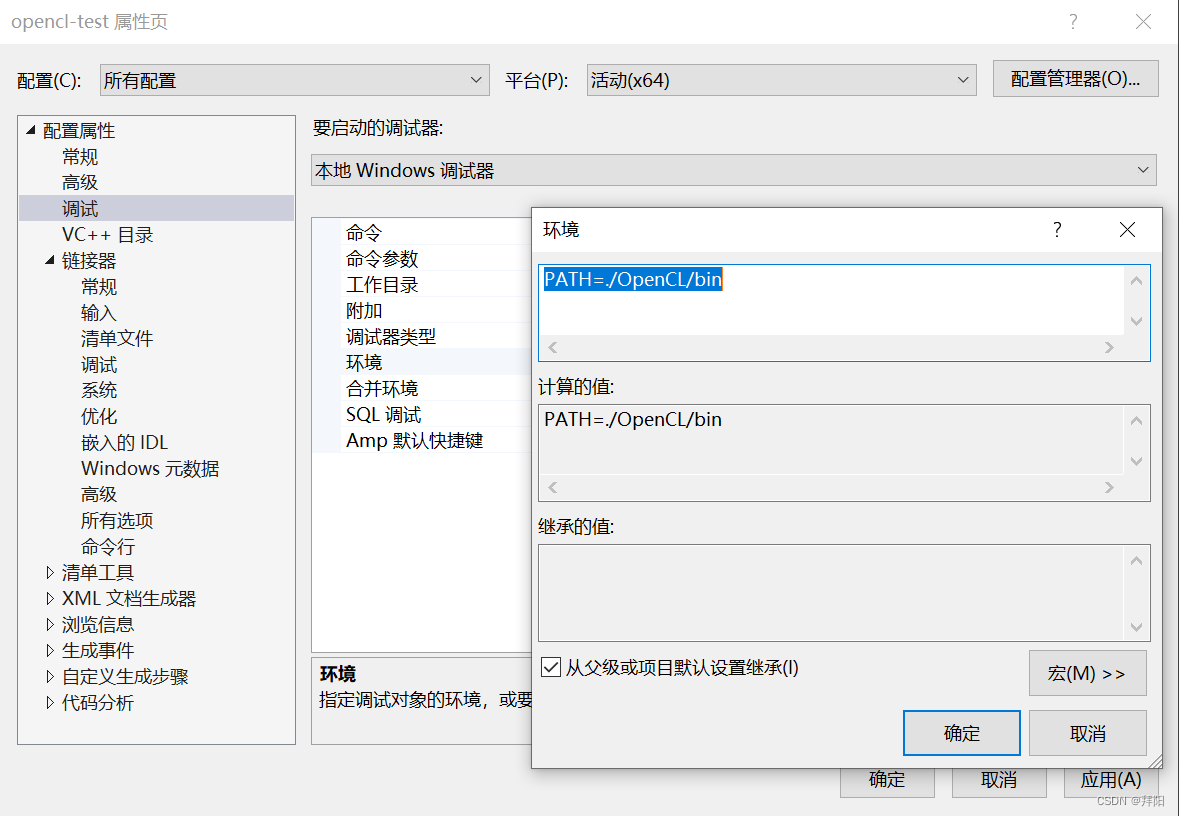Collapse the 链接器 tree node
The height and width of the screenshot is (816, 1179).
click(x=50, y=260)
